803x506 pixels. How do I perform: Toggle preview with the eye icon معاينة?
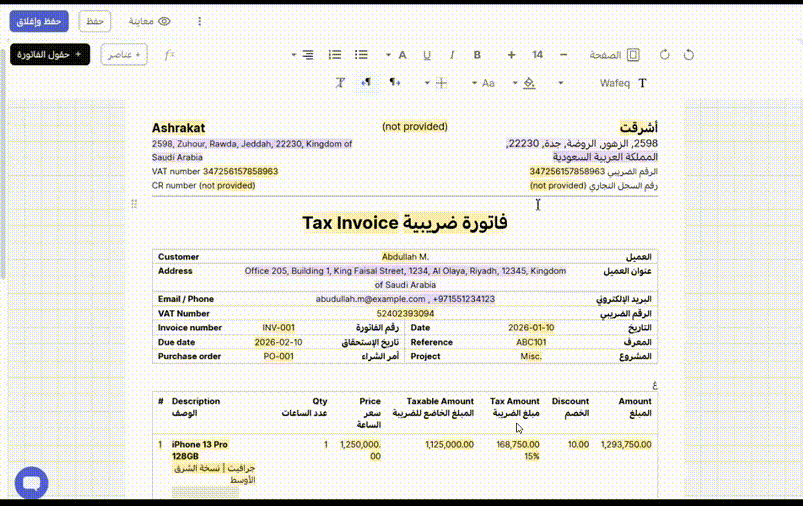click(150, 21)
